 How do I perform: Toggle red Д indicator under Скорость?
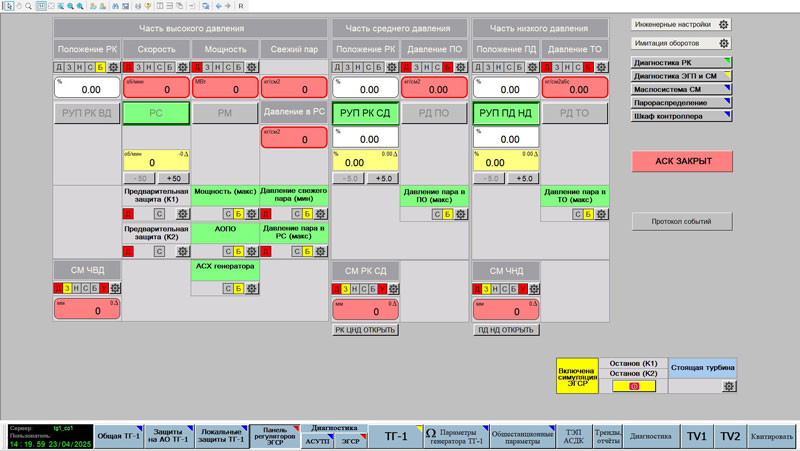click(128, 67)
